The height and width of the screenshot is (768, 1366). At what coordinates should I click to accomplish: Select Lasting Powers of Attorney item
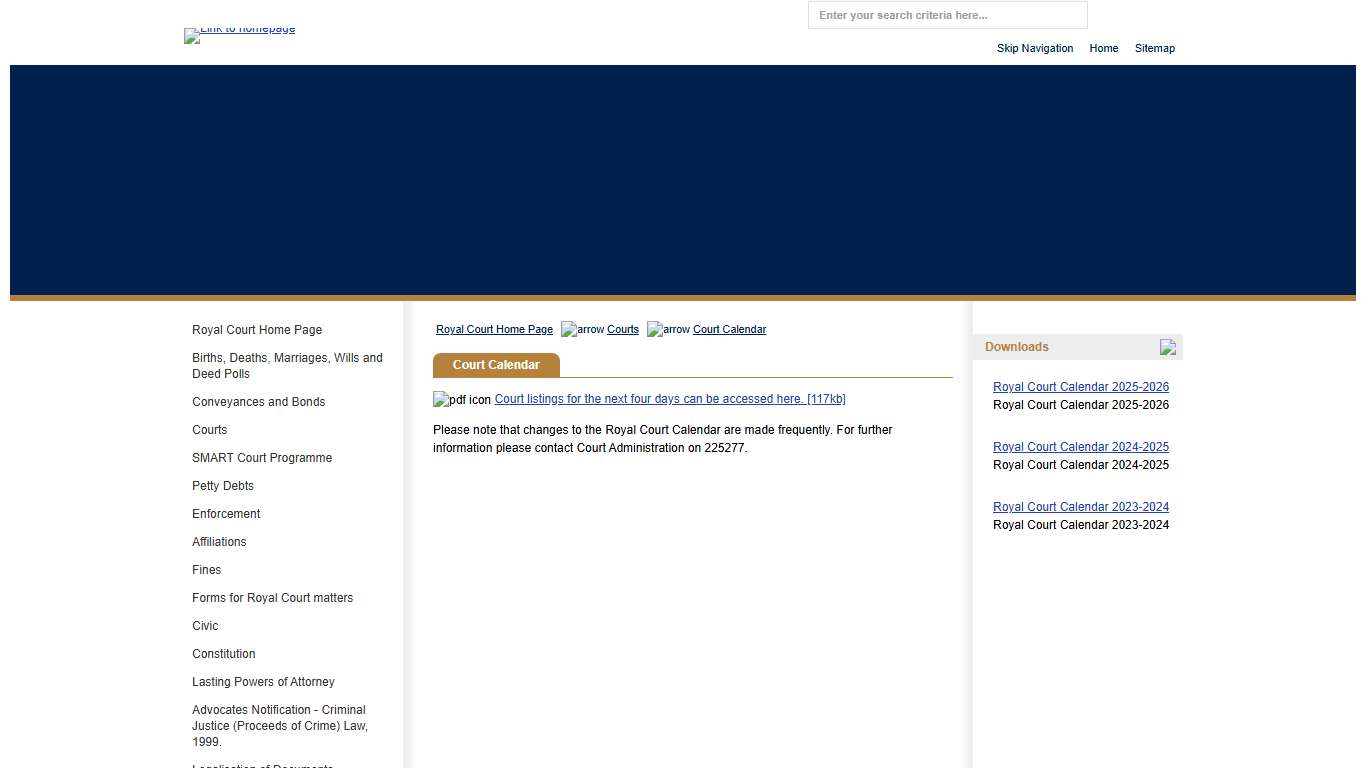[263, 682]
